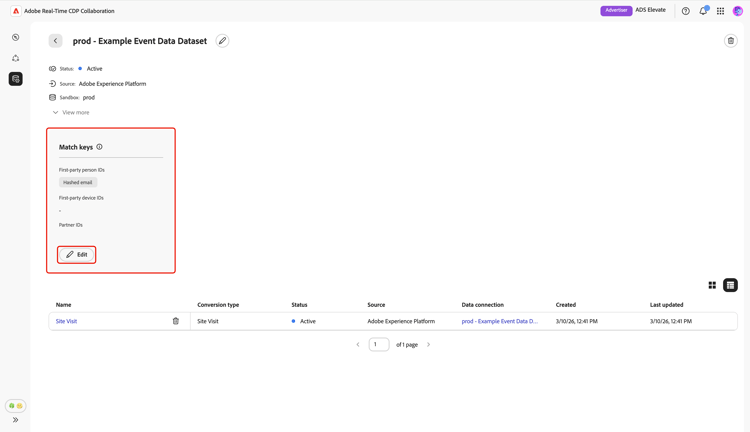Expand the View more details section
This screenshot has width=750, height=432.
71,112
